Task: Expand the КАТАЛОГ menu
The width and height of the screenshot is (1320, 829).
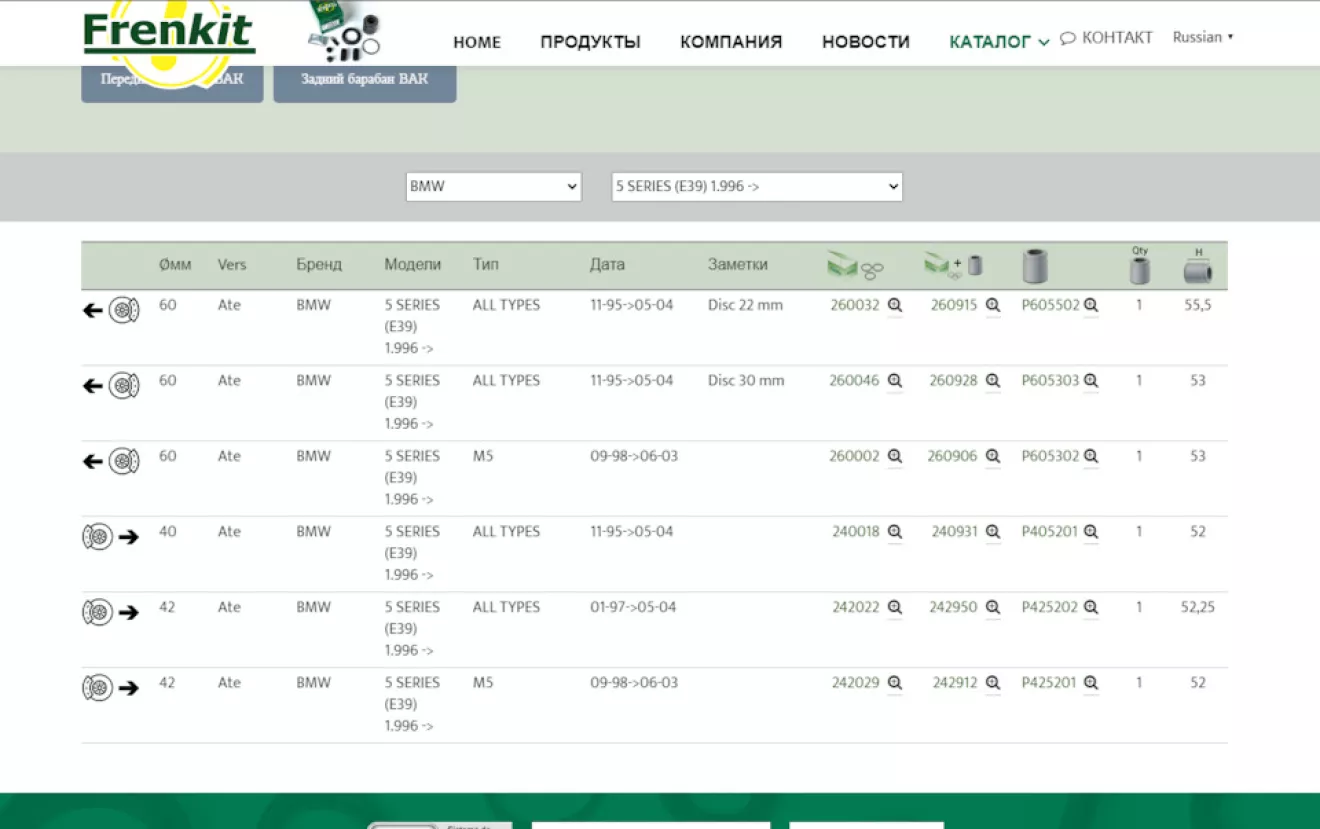Action: point(999,42)
